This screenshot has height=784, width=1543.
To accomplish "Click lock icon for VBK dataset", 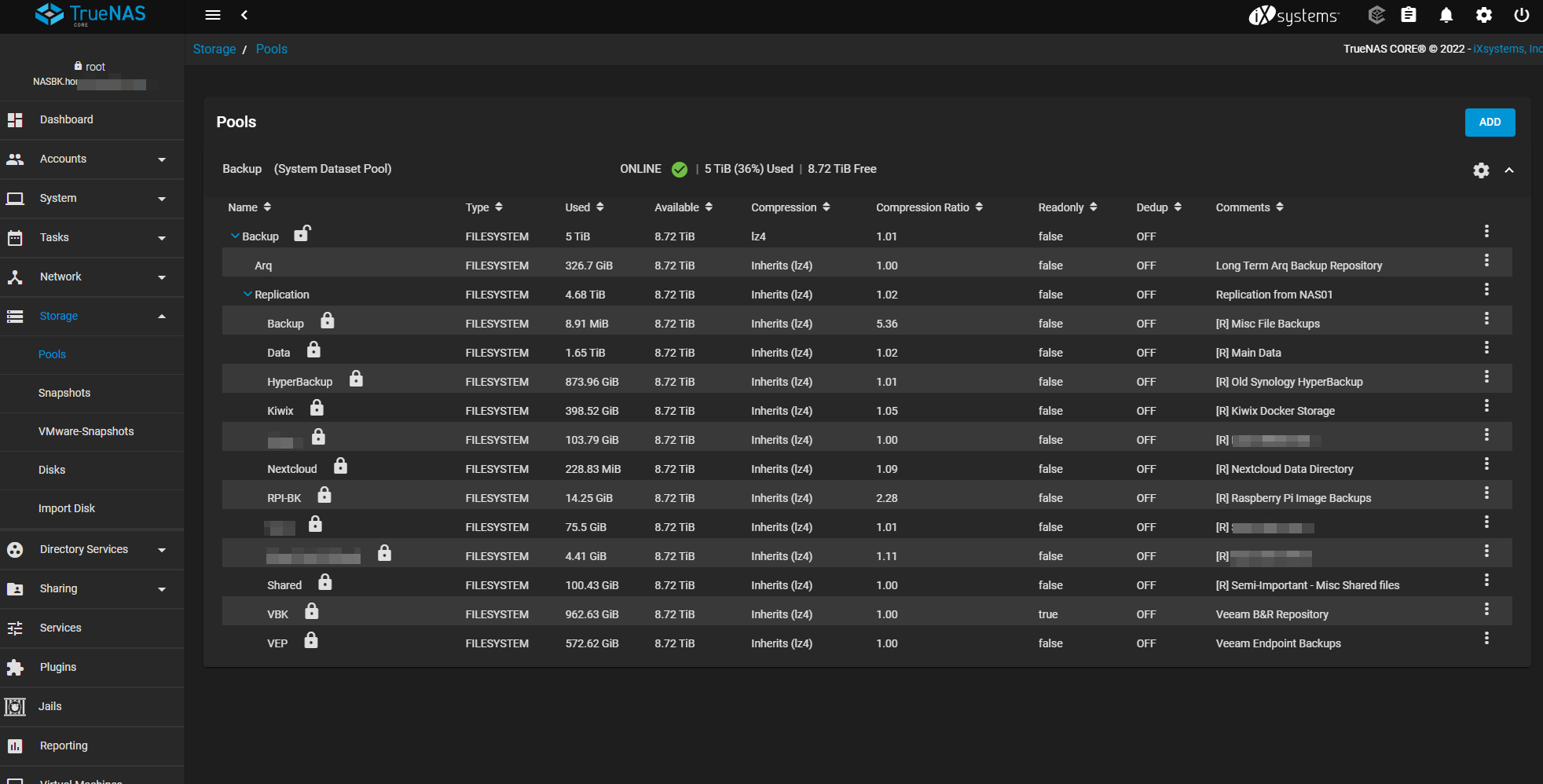I will [312, 611].
